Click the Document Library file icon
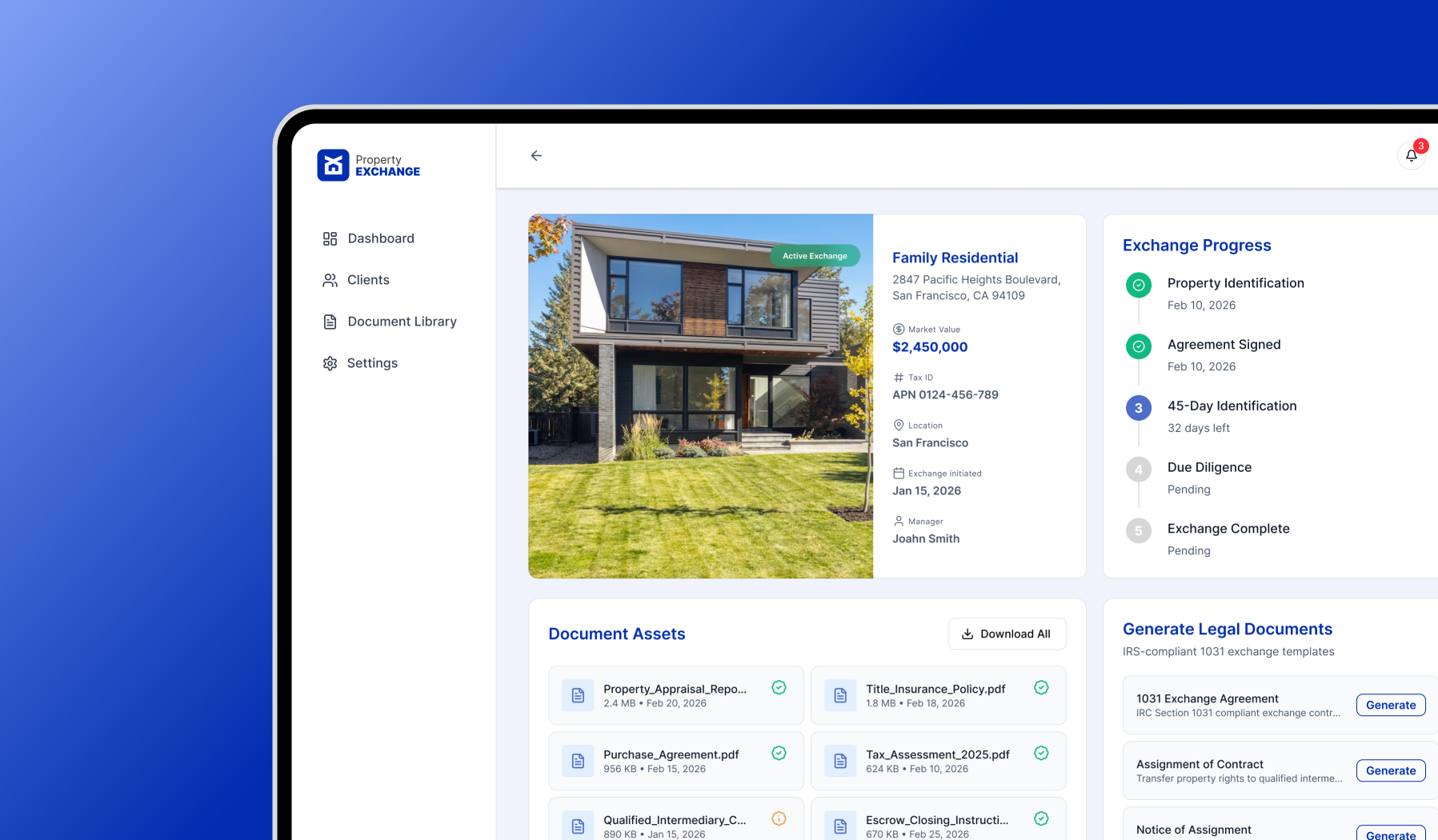 coord(330,322)
